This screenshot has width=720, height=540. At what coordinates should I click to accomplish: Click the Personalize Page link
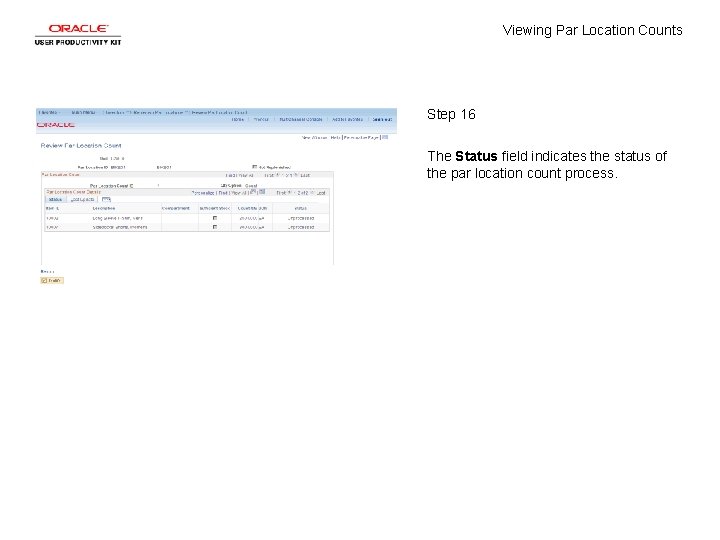click(361, 137)
